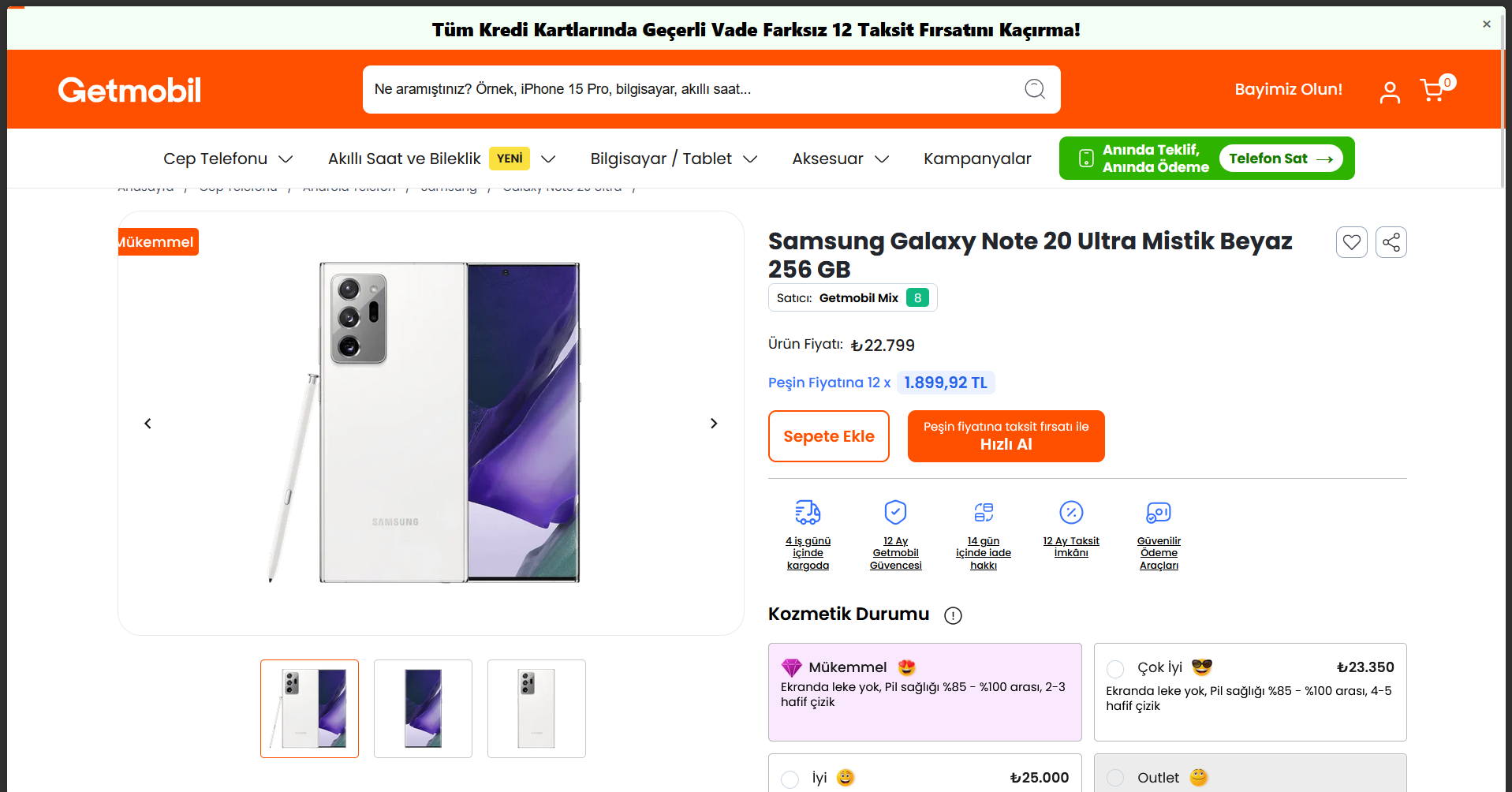This screenshot has height=792, width=1512.
Task: Select the İyi cosmetic condition
Action: point(790,779)
